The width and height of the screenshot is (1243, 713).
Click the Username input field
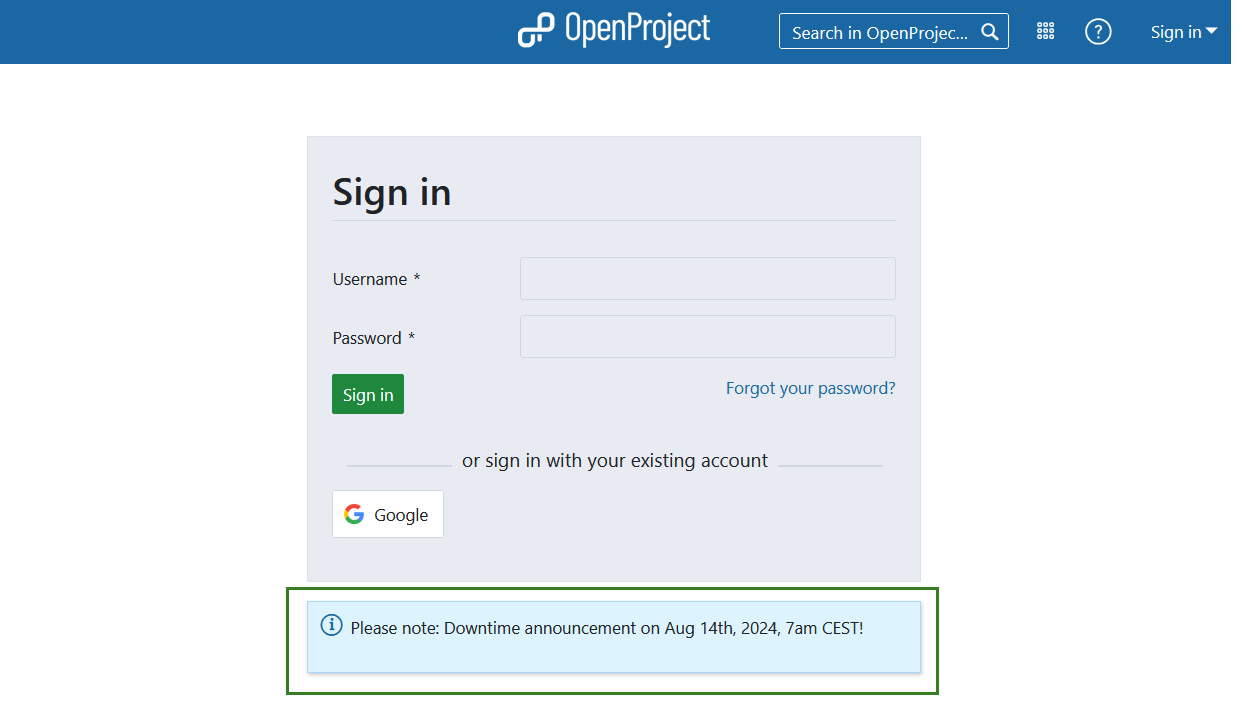click(x=707, y=278)
